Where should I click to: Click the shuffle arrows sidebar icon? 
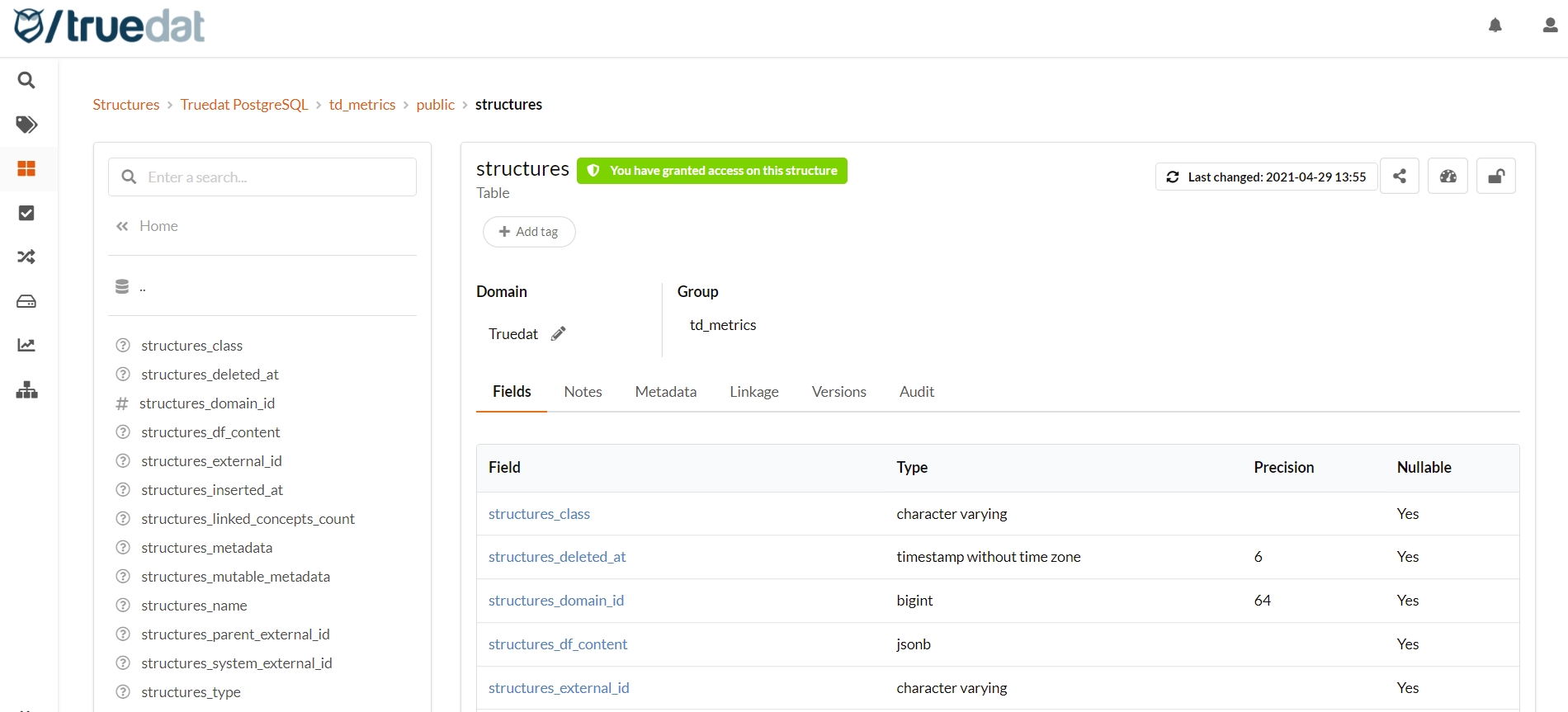tap(26, 257)
